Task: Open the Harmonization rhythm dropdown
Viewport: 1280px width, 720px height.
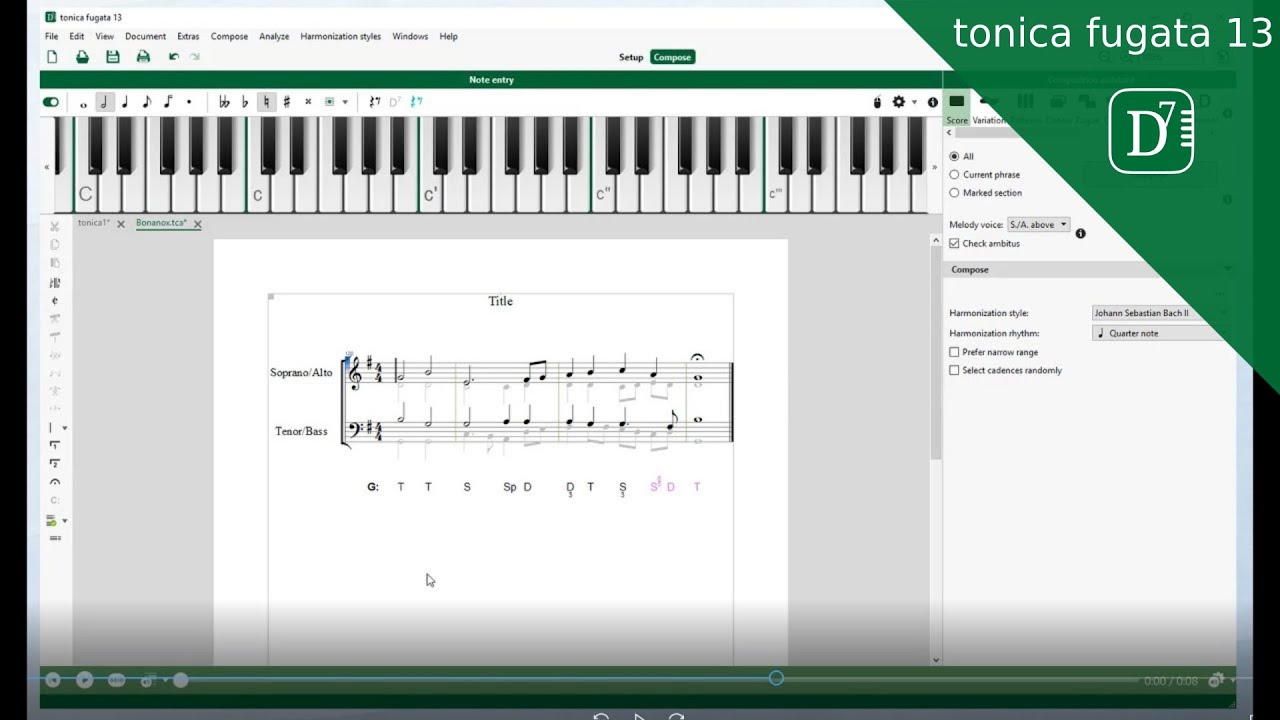Action: [1160, 333]
